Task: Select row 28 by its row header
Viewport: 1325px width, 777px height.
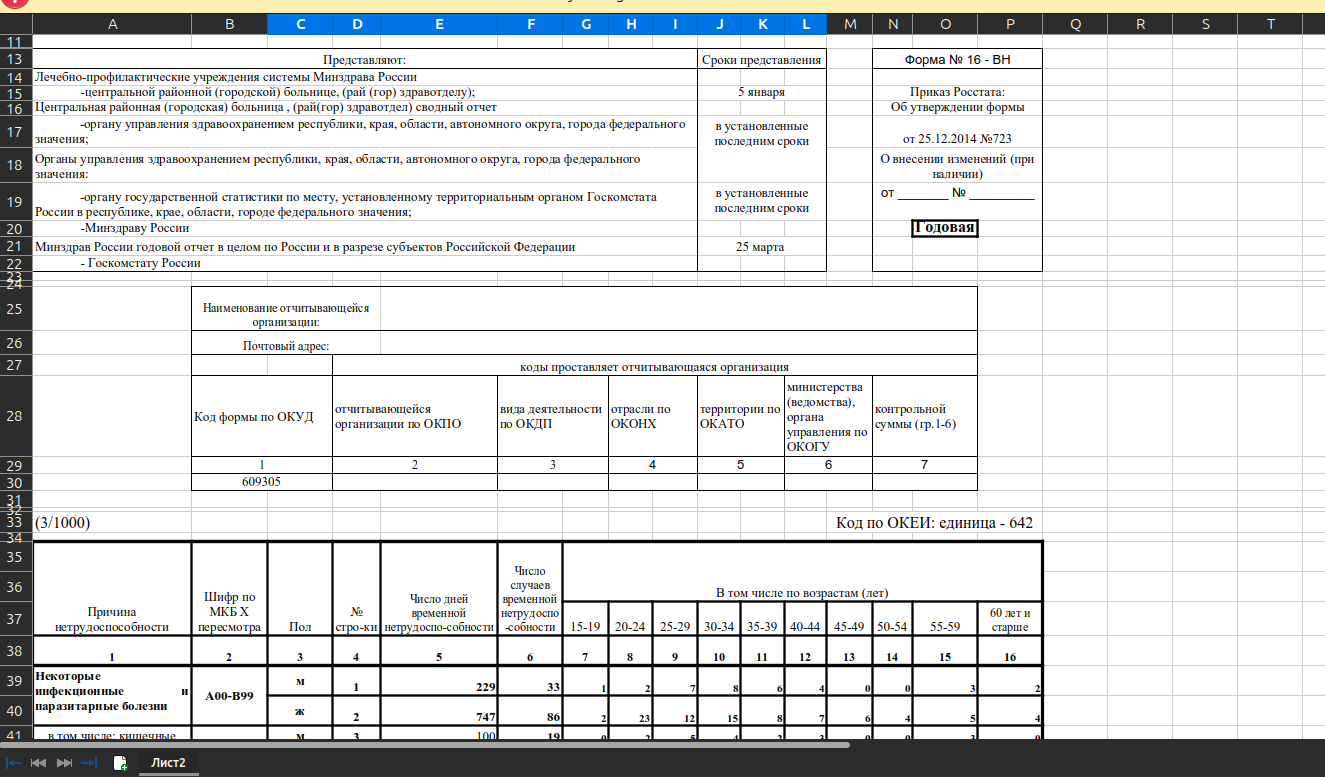Action: 16,414
